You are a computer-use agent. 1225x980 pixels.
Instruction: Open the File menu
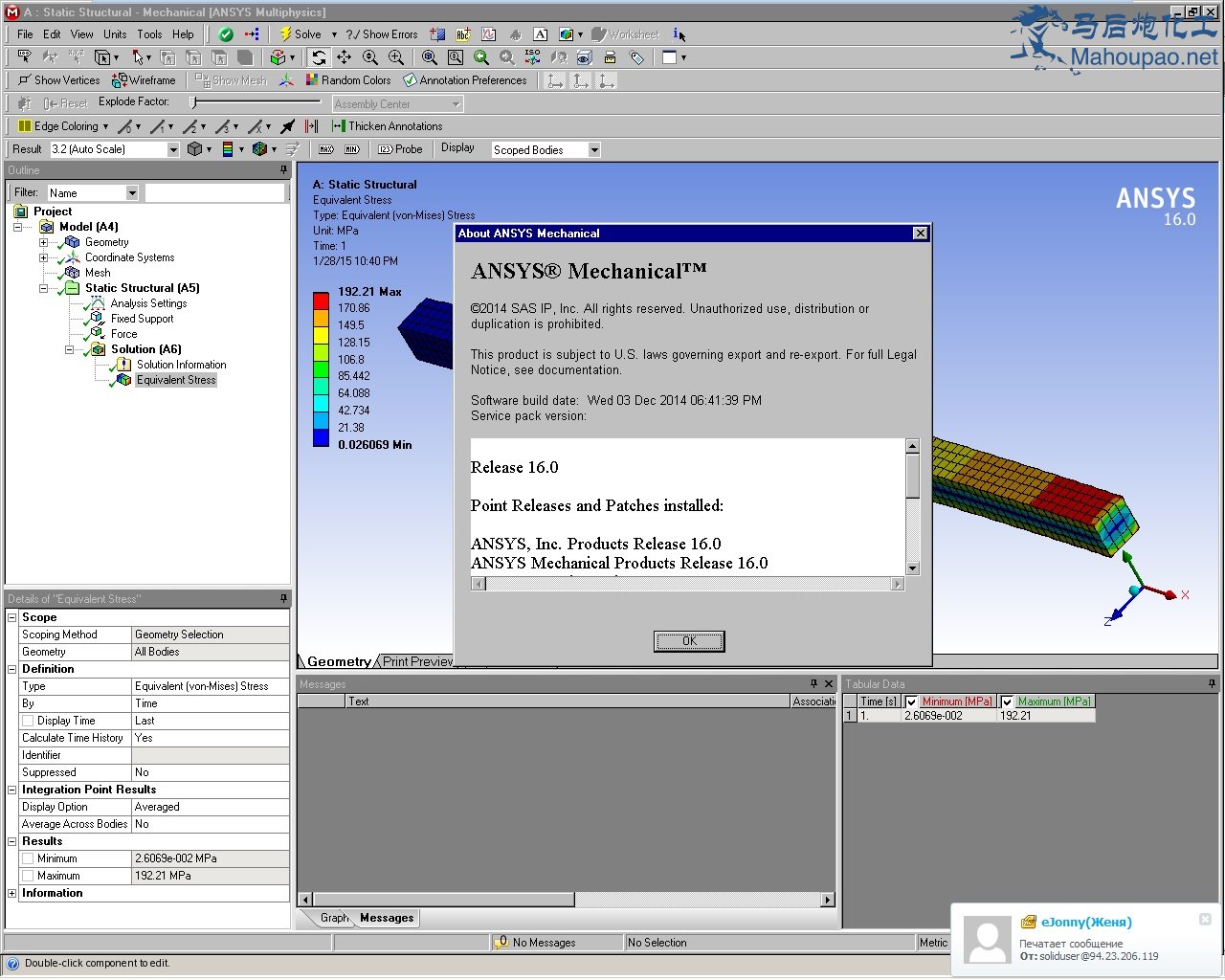(x=25, y=34)
